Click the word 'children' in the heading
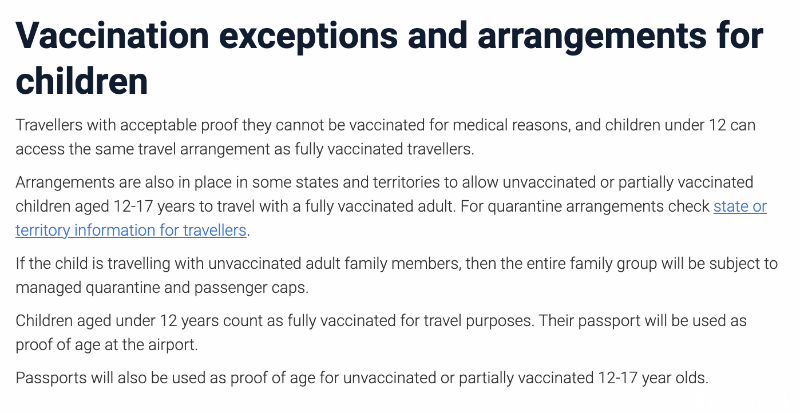 (x=82, y=80)
